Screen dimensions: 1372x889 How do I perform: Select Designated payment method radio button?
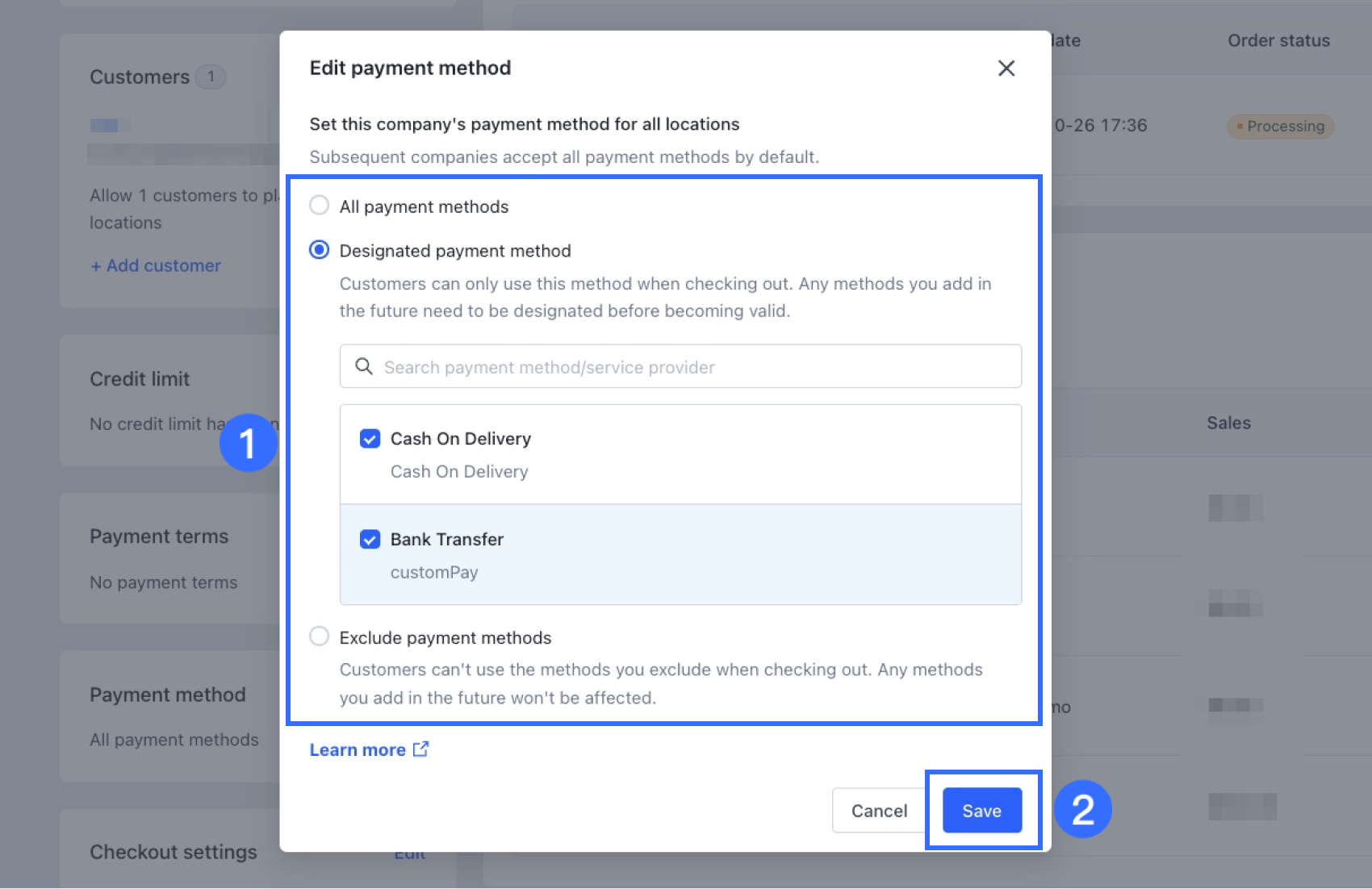click(x=320, y=250)
